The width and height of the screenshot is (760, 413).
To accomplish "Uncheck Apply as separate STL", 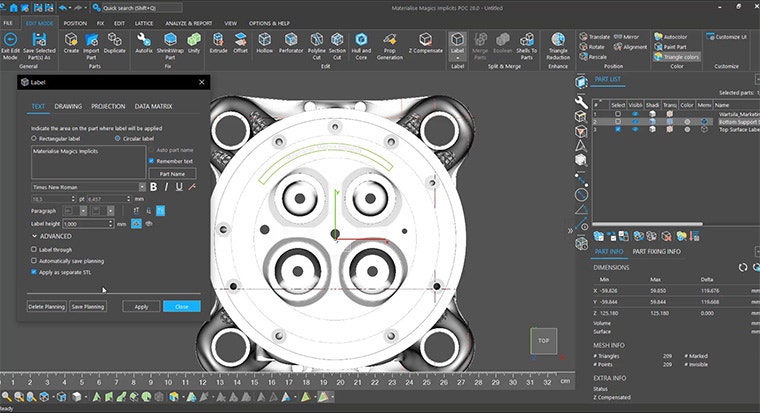I will [x=35, y=271].
